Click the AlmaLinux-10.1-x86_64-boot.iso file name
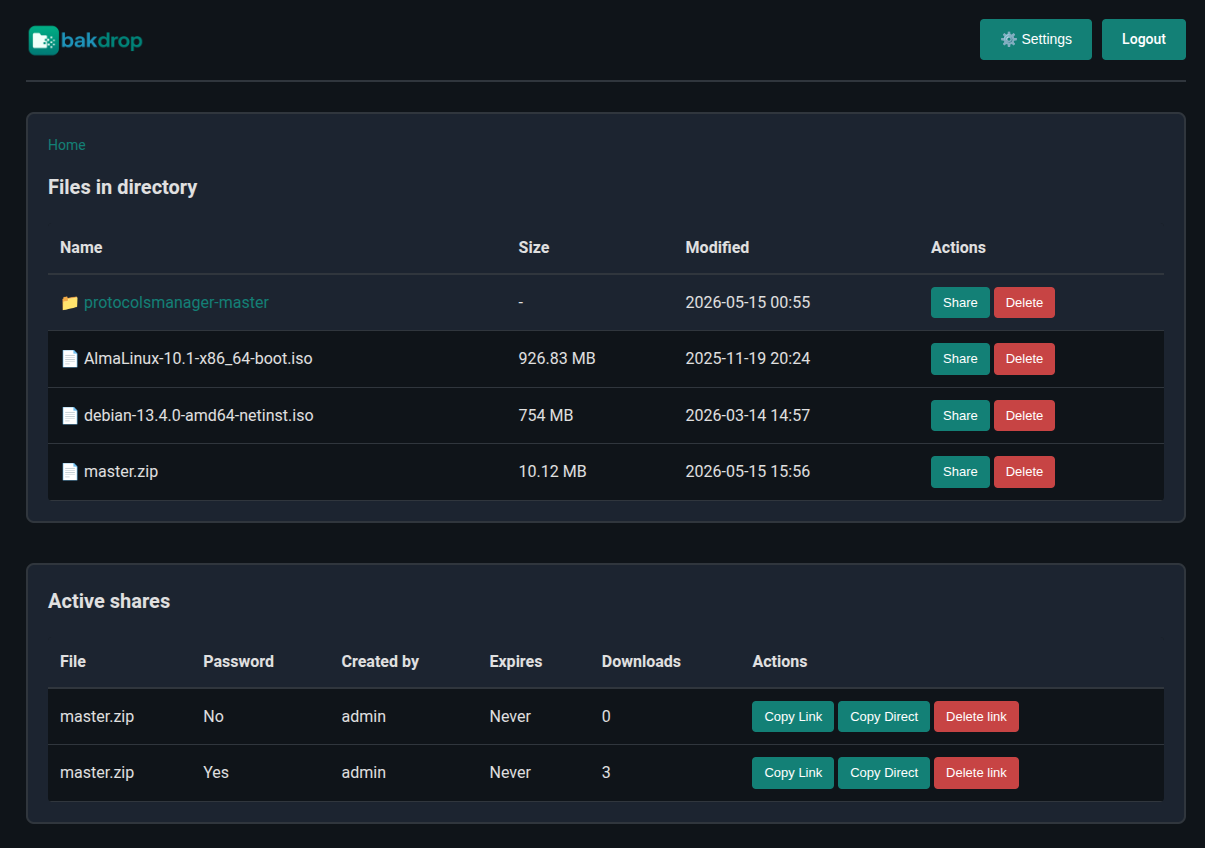Screen dimensions: 1205x848 tap(198, 358)
